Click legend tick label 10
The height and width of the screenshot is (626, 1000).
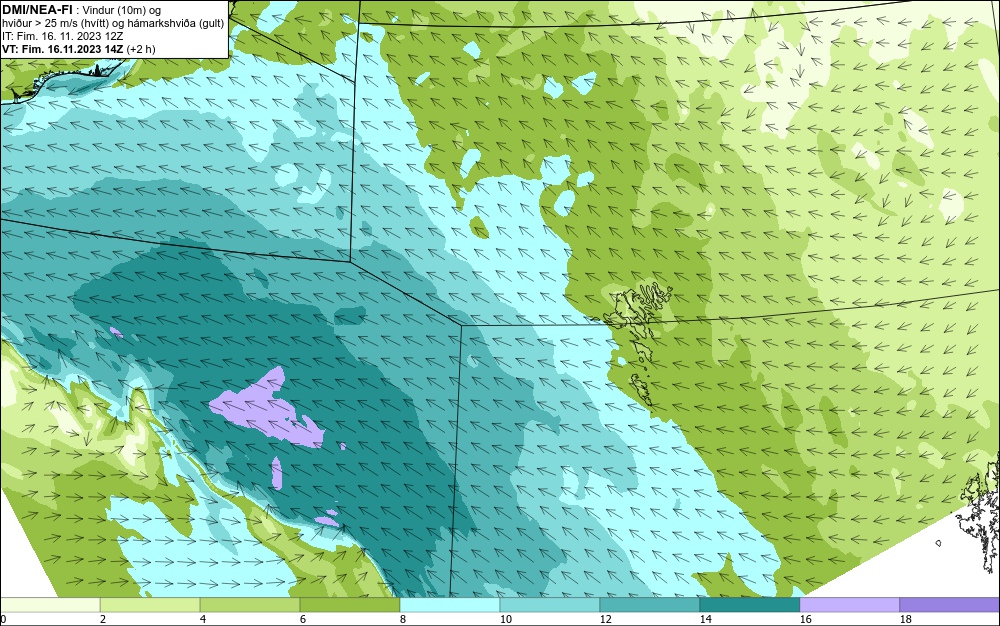coord(505,619)
